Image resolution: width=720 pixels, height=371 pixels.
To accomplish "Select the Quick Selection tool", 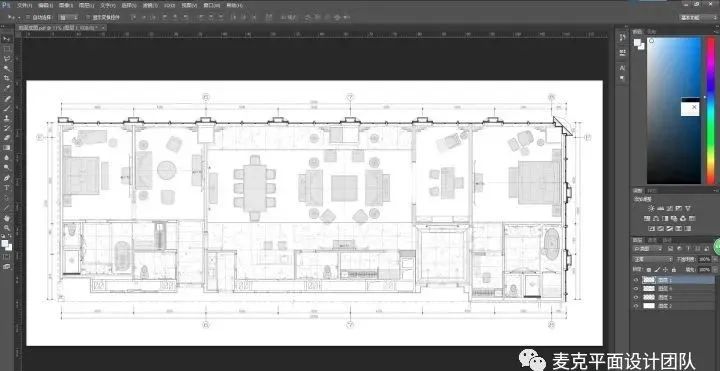I will point(6,68).
